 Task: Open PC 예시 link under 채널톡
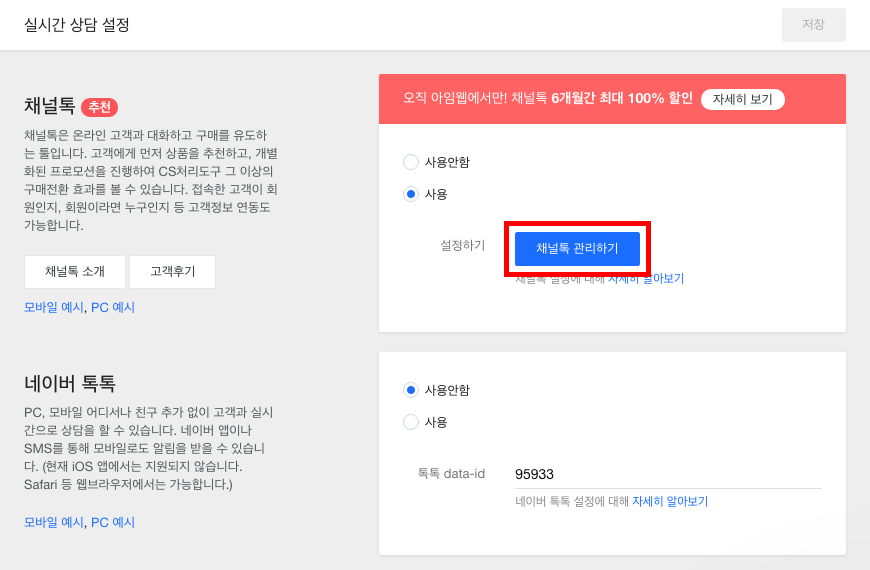point(113,307)
